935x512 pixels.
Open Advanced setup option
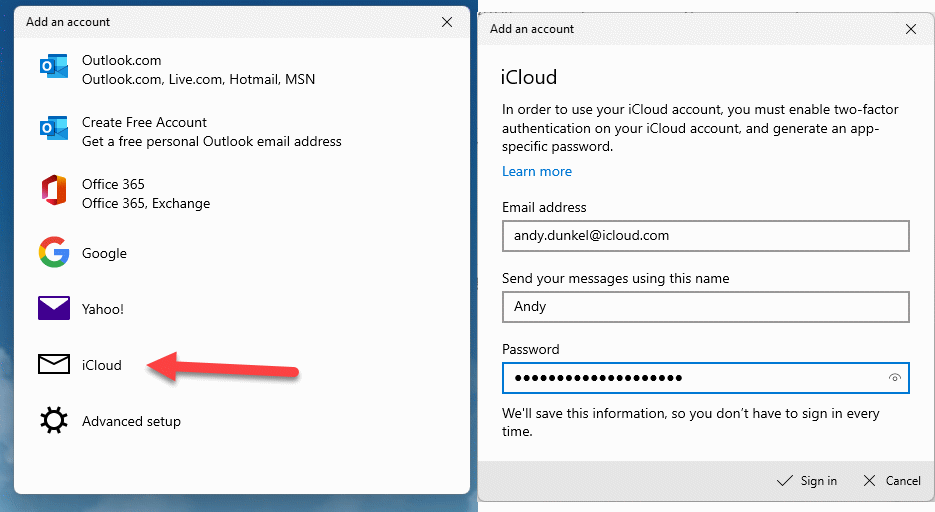(x=242, y=421)
